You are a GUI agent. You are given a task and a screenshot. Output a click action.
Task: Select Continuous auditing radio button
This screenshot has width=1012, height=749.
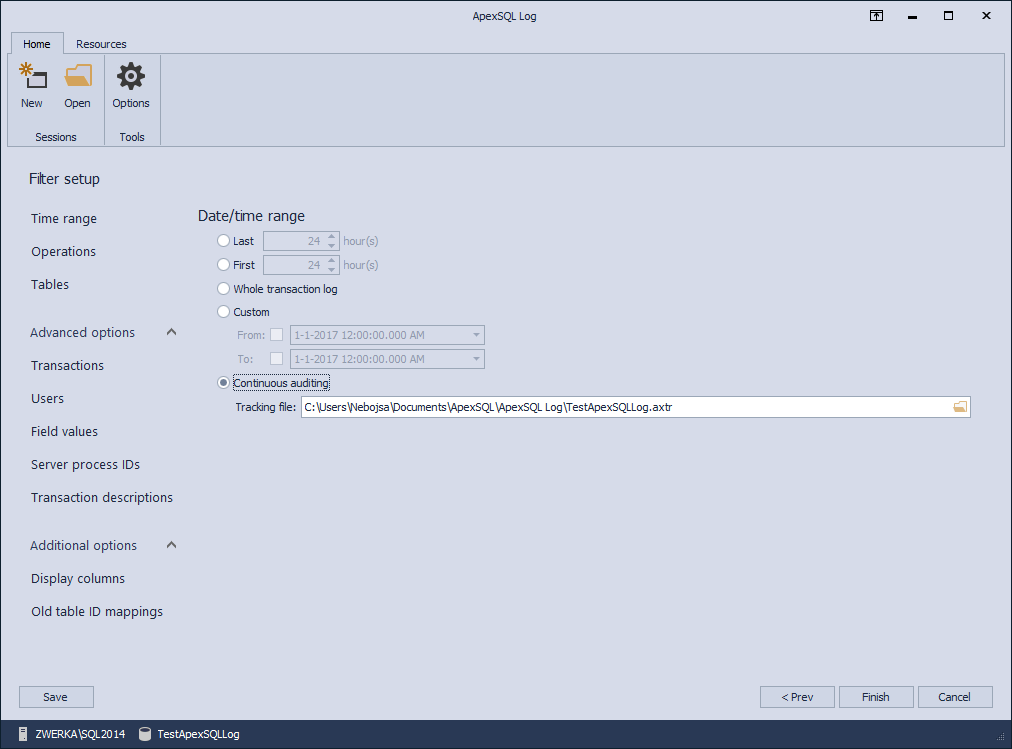223,383
